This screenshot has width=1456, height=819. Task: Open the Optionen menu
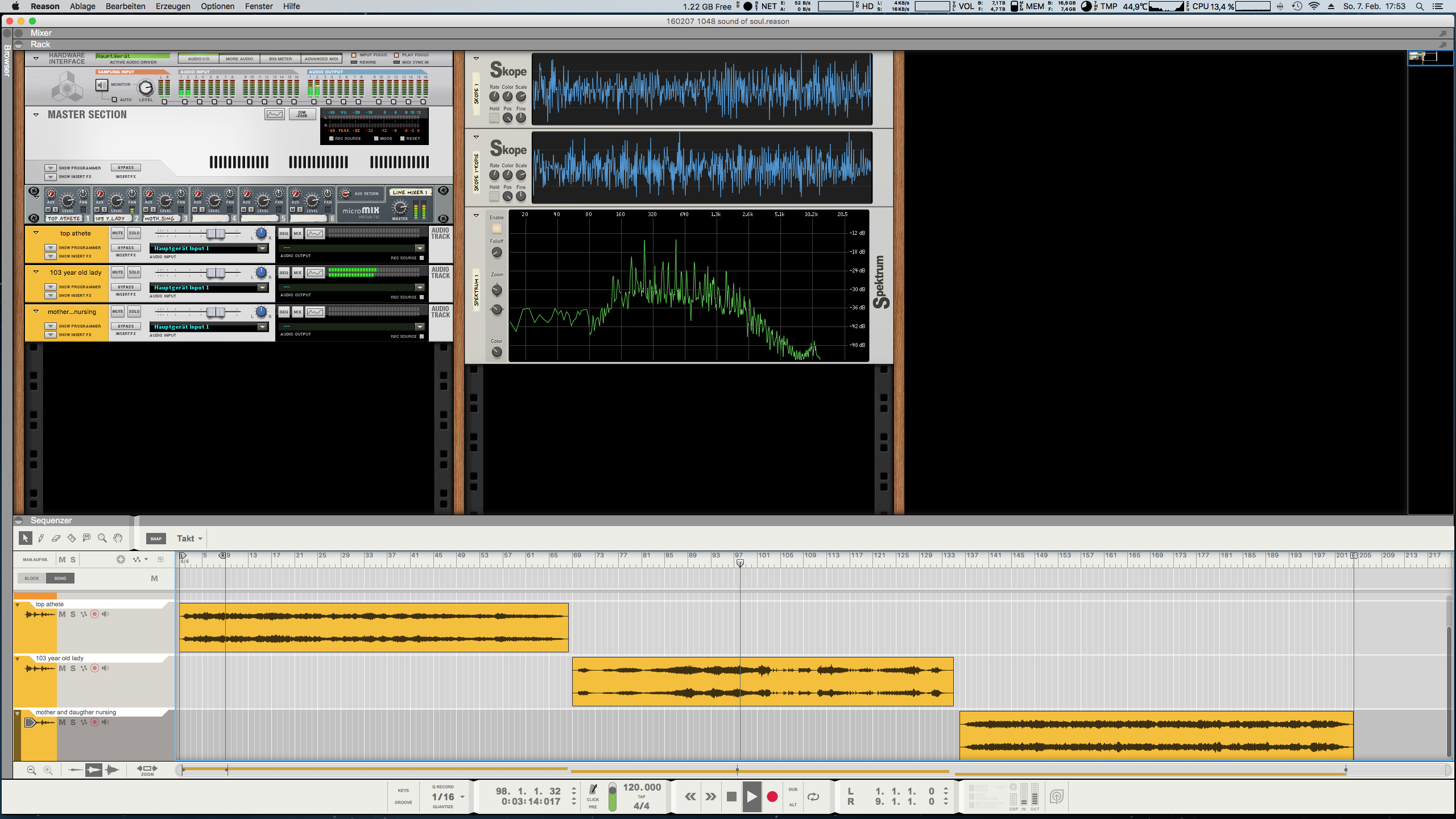[218, 6]
